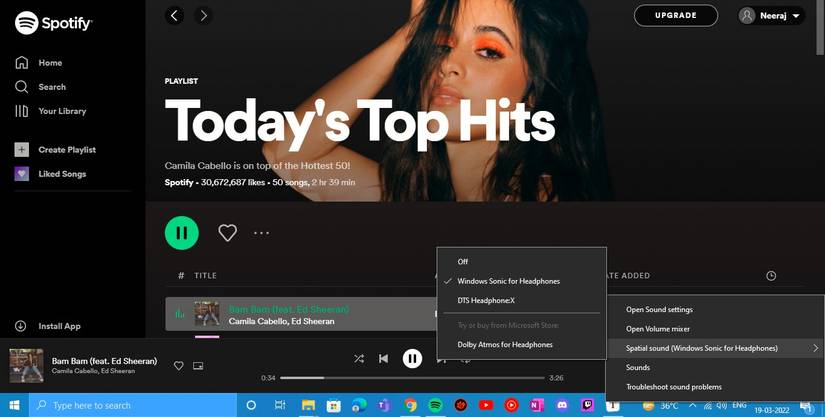Open Twitch from the taskbar

coord(587,405)
